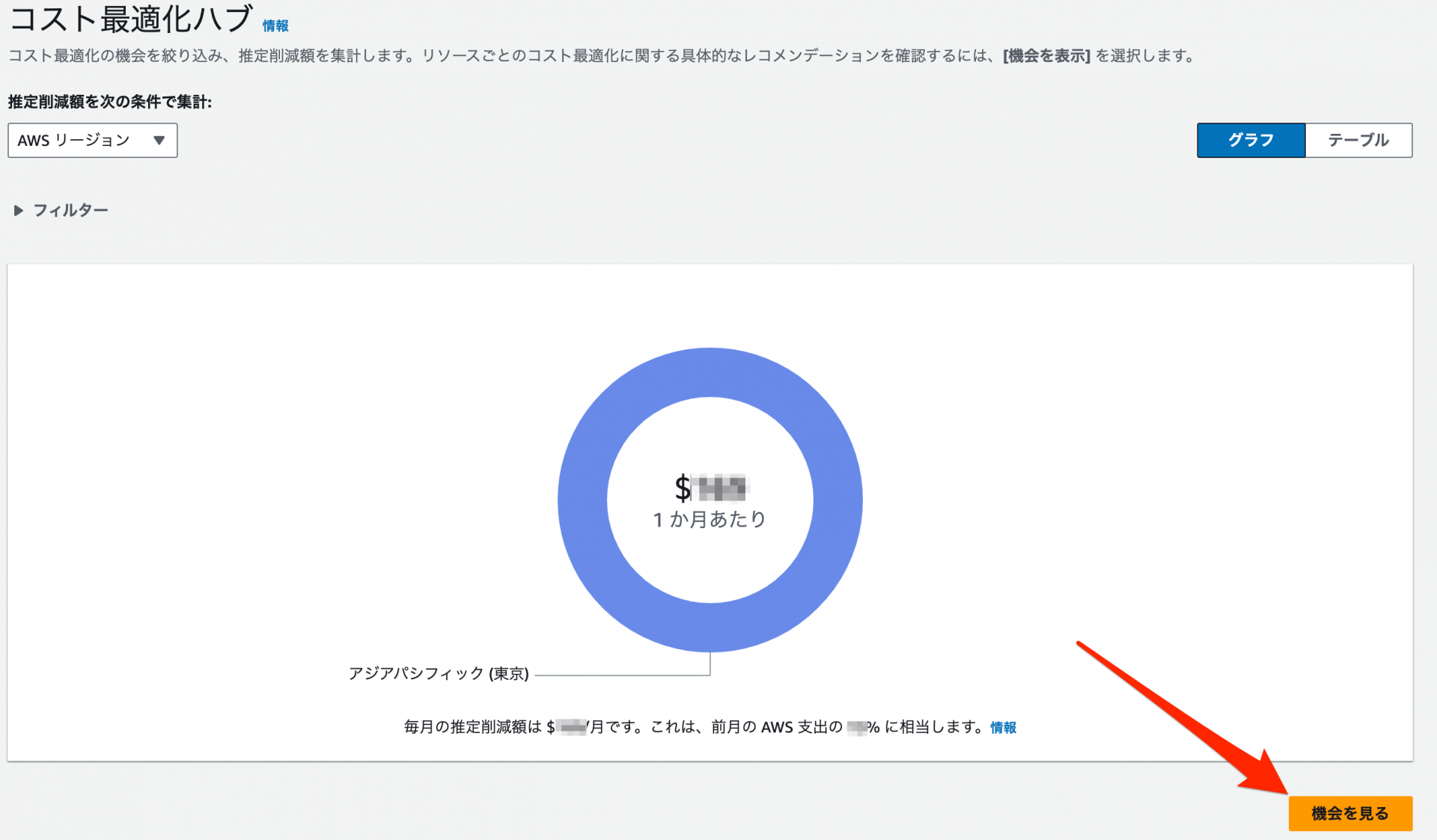The height and width of the screenshot is (840, 1437).
Task: Click the 機会を見る button
Action: 1349,813
